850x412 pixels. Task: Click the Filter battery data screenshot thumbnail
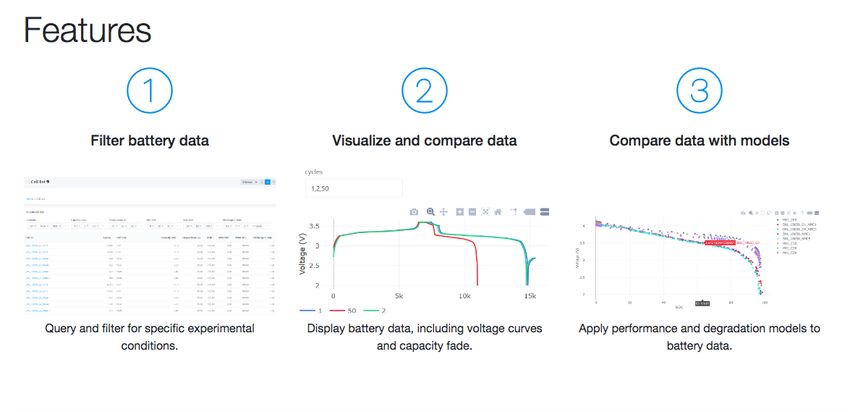pyautogui.click(x=150, y=246)
